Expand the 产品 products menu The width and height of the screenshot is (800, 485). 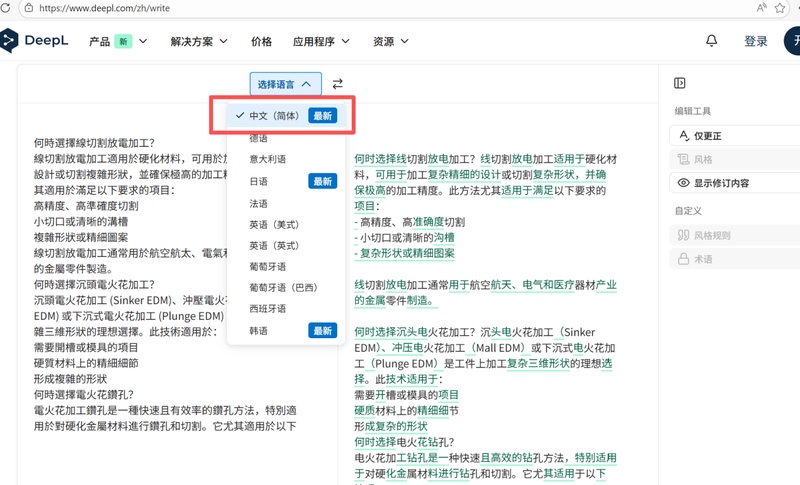(118, 41)
